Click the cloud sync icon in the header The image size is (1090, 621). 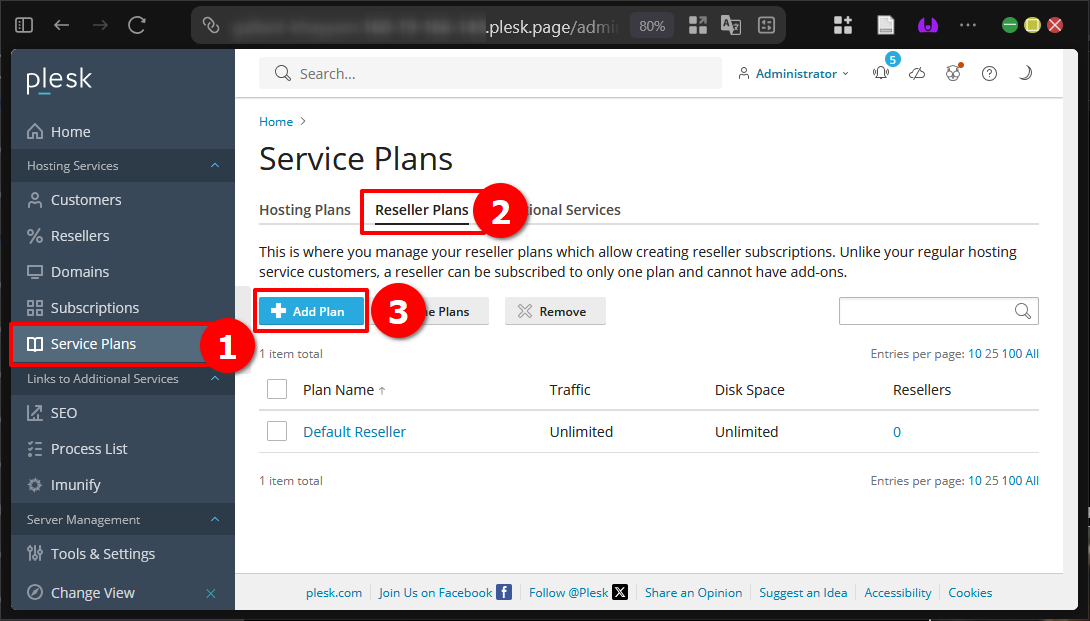tap(917, 73)
